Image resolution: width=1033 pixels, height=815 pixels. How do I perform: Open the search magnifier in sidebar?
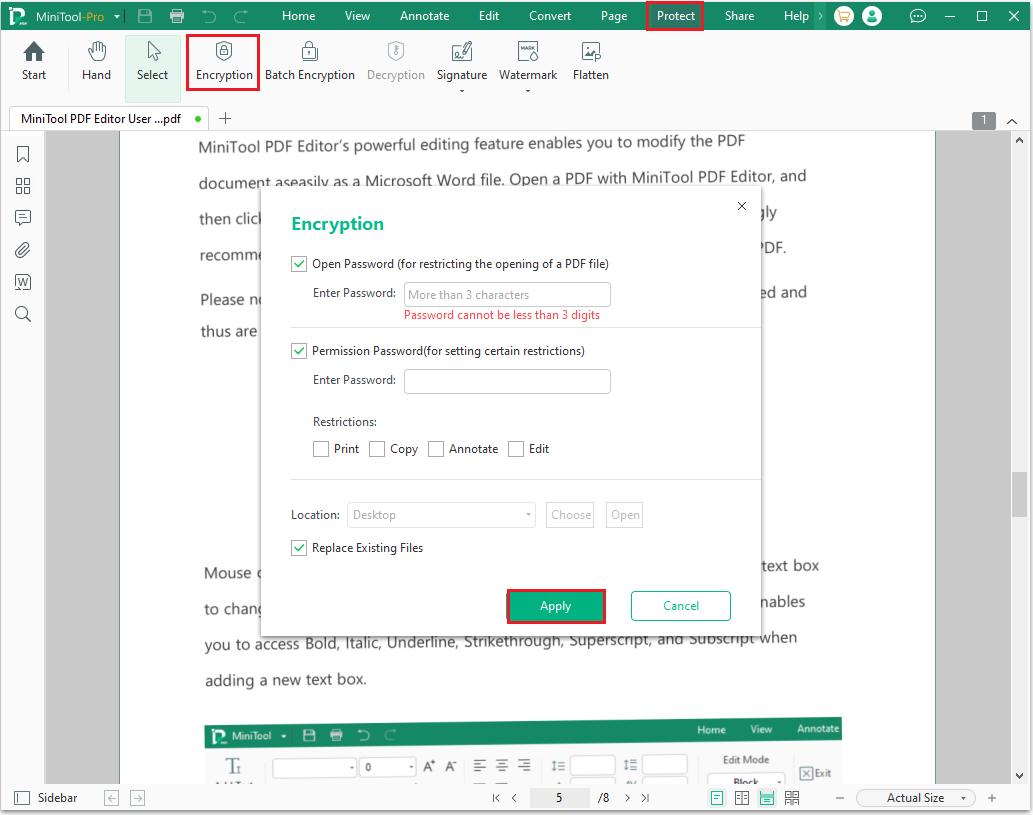[23, 314]
